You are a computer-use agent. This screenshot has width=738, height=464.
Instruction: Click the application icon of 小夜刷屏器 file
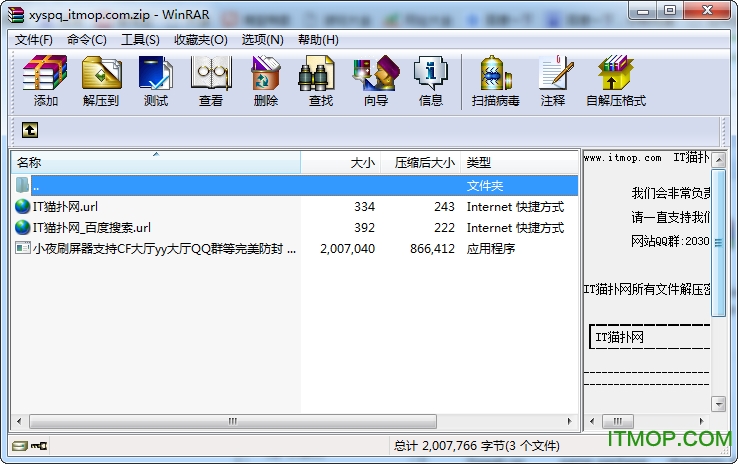(x=23, y=248)
